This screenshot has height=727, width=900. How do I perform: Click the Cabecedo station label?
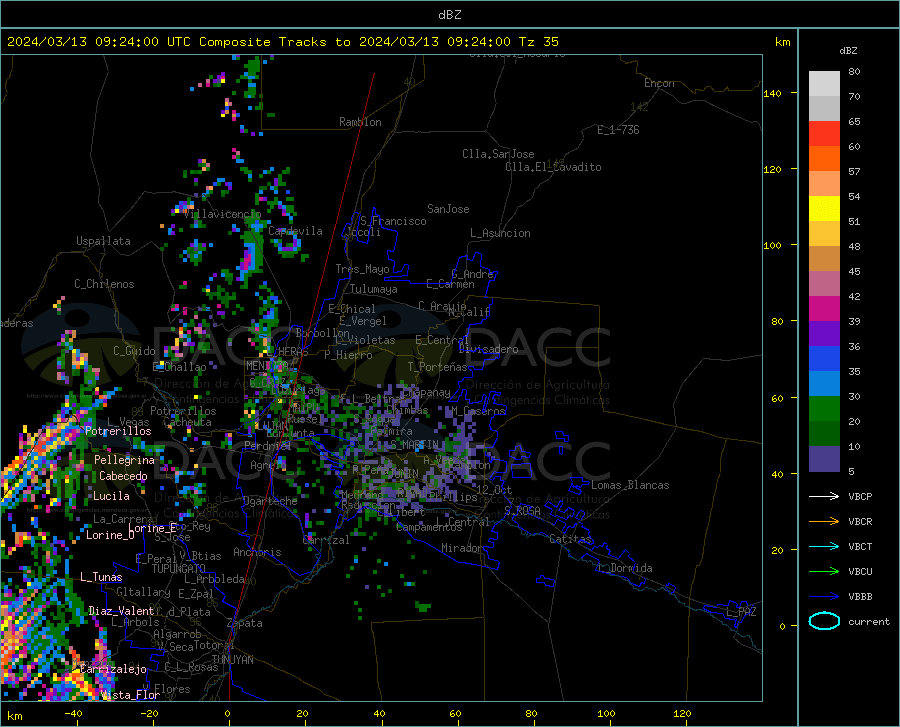[123, 476]
